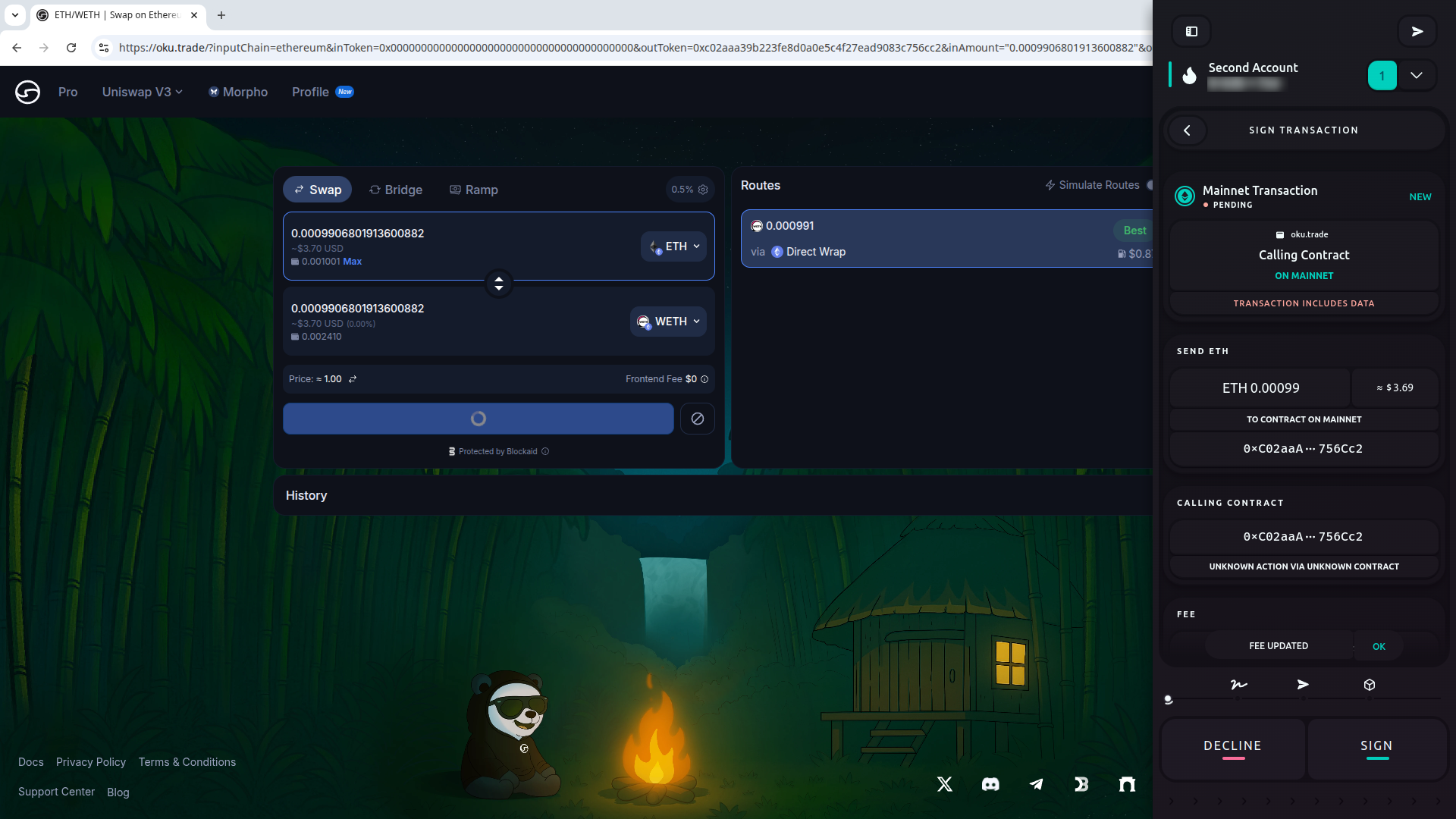Switch to the Bridge tab
This screenshot has height=819, width=1456.
click(396, 190)
